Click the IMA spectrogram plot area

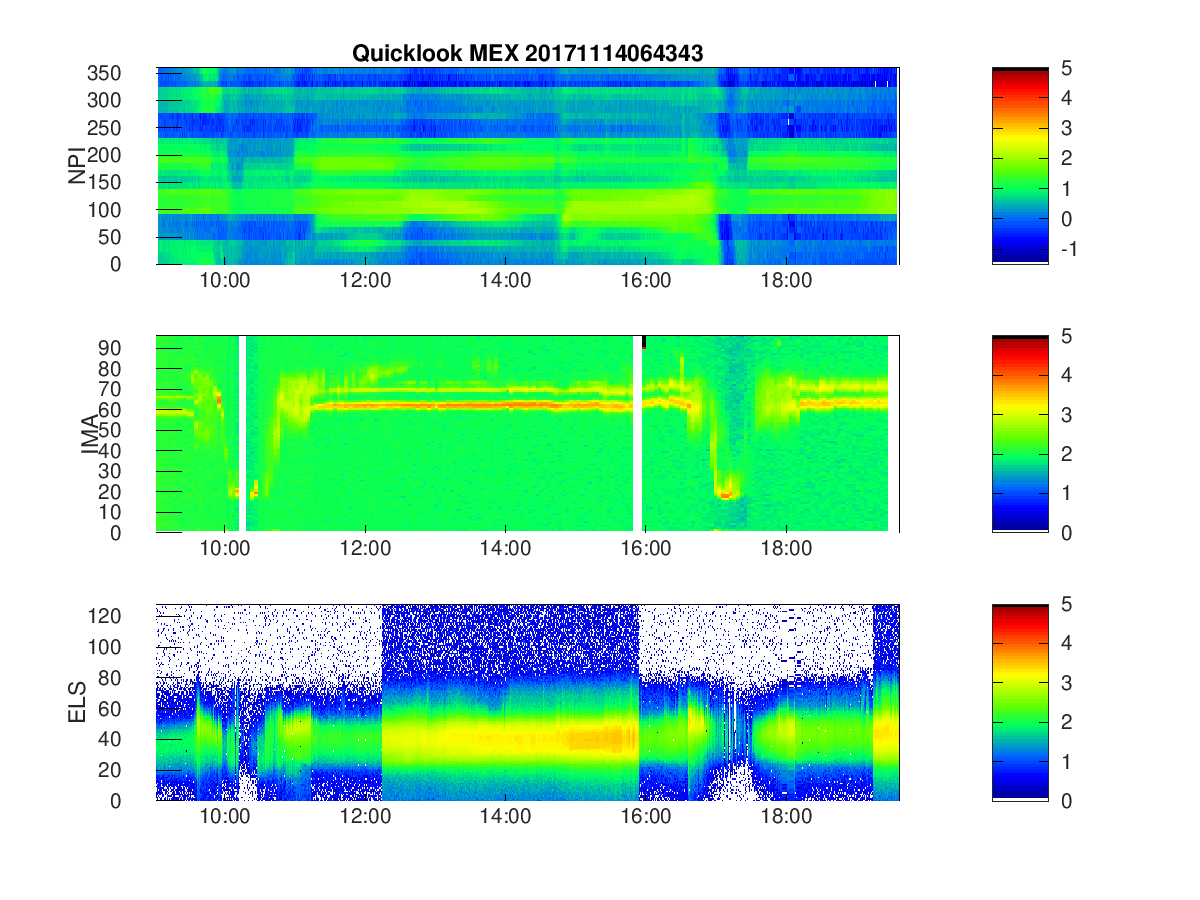point(528,434)
